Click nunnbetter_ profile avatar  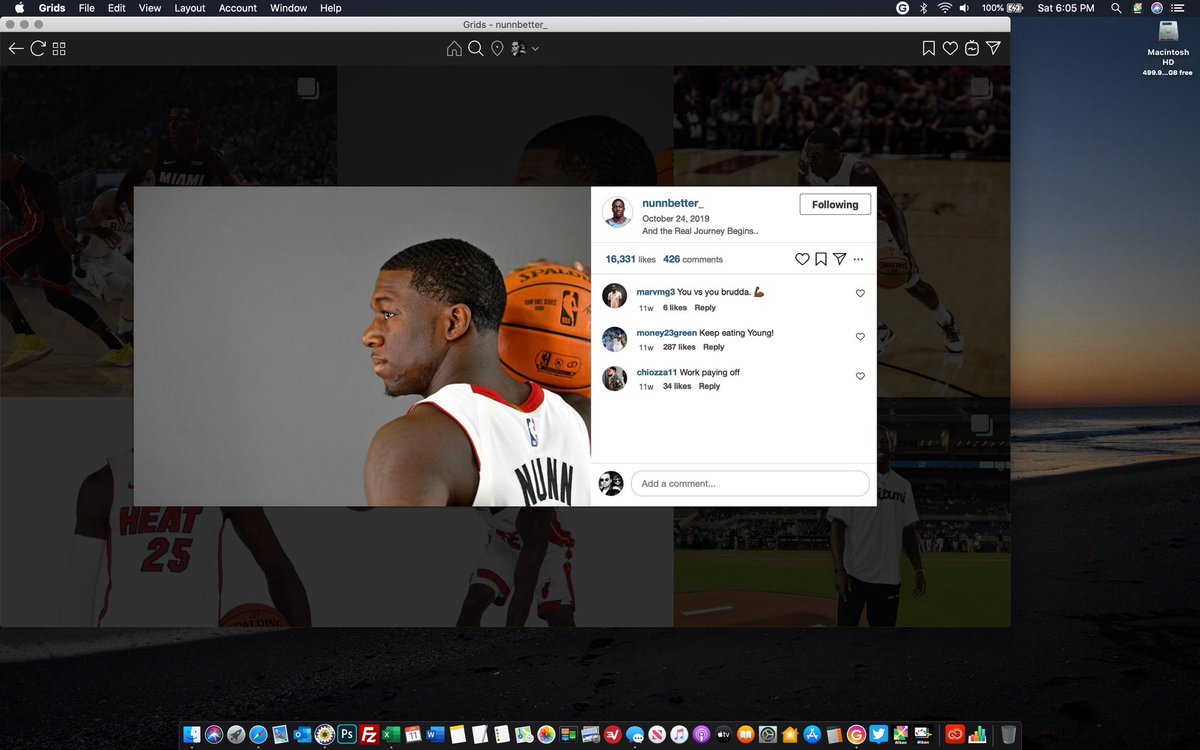pyautogui.click(x=617, y=212)
